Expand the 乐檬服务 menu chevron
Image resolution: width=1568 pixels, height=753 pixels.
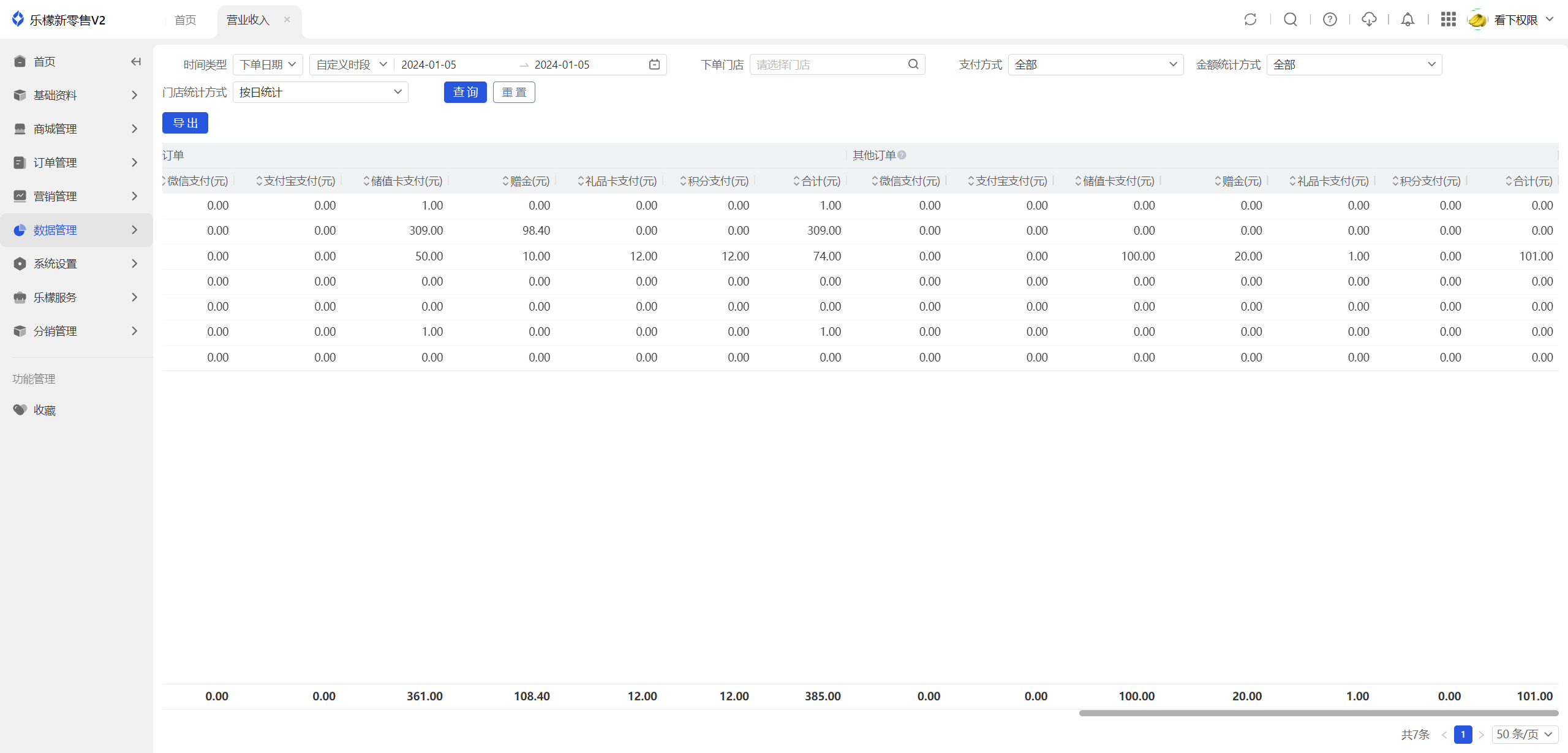135,297
